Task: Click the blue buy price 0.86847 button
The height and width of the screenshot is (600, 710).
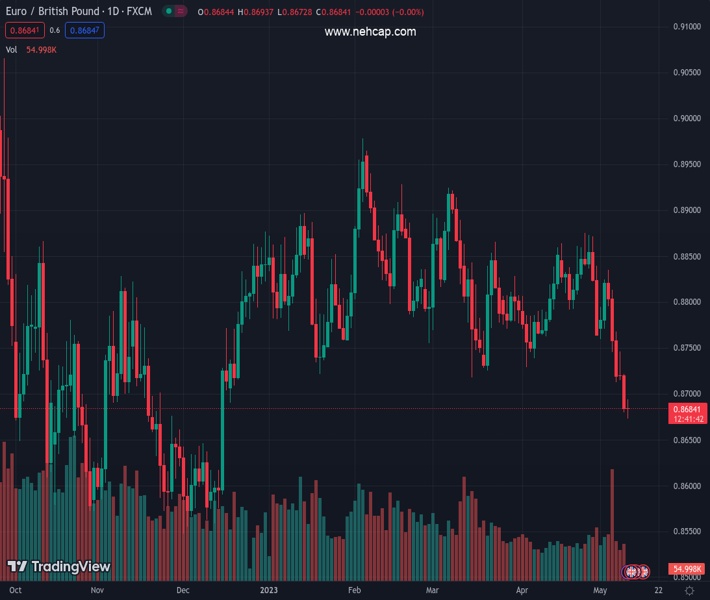Action: pos(85,30)
